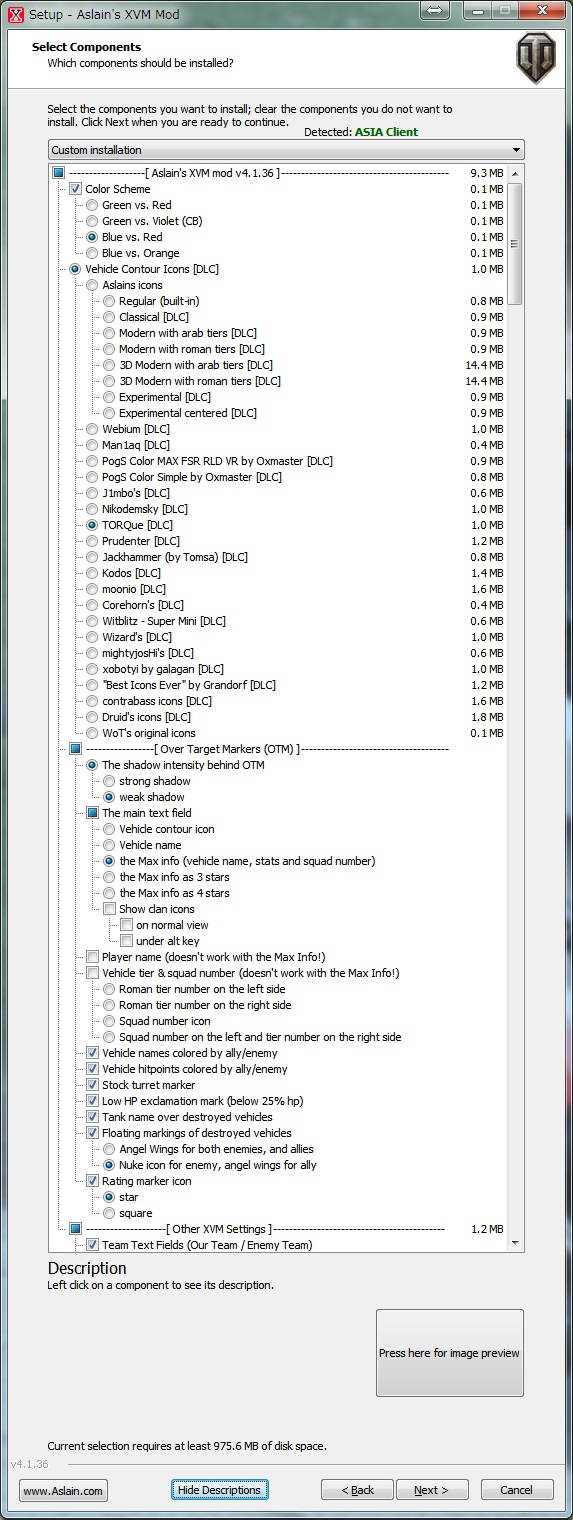Enable clan icons under alt key
573x1520 pixels.
point(126,941)
